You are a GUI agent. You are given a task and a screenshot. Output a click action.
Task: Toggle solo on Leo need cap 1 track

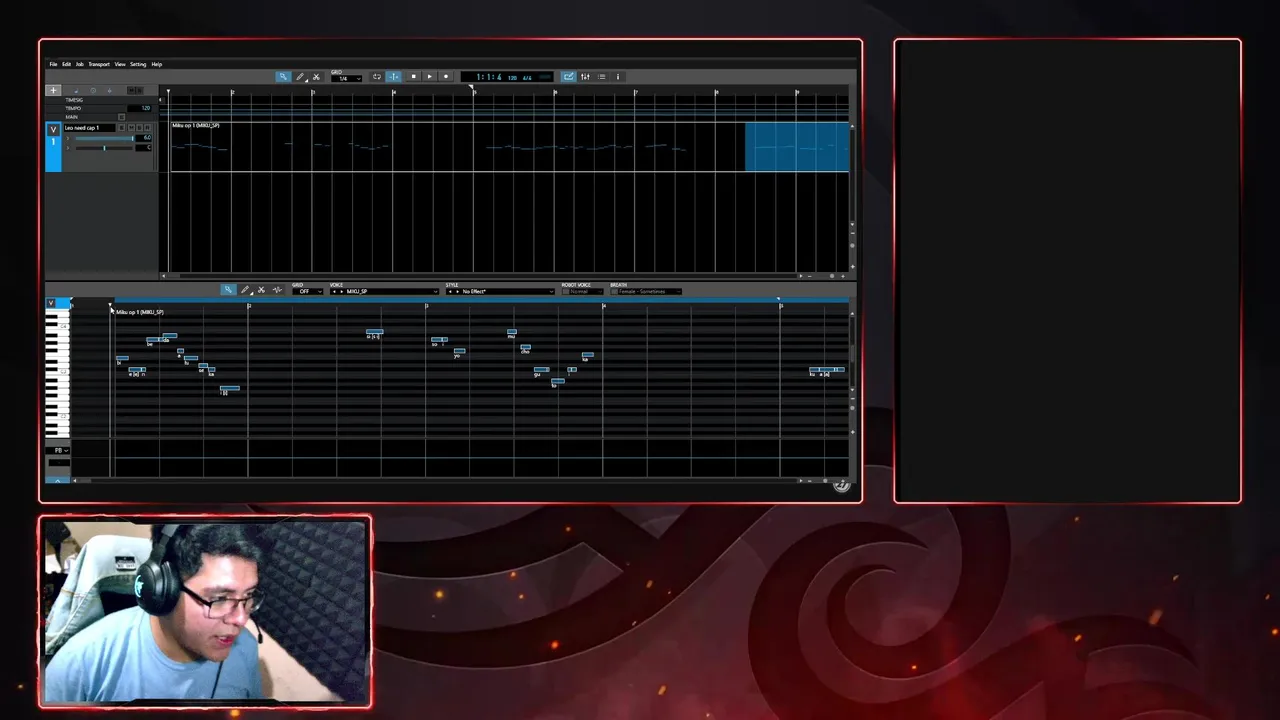point(139,128)
